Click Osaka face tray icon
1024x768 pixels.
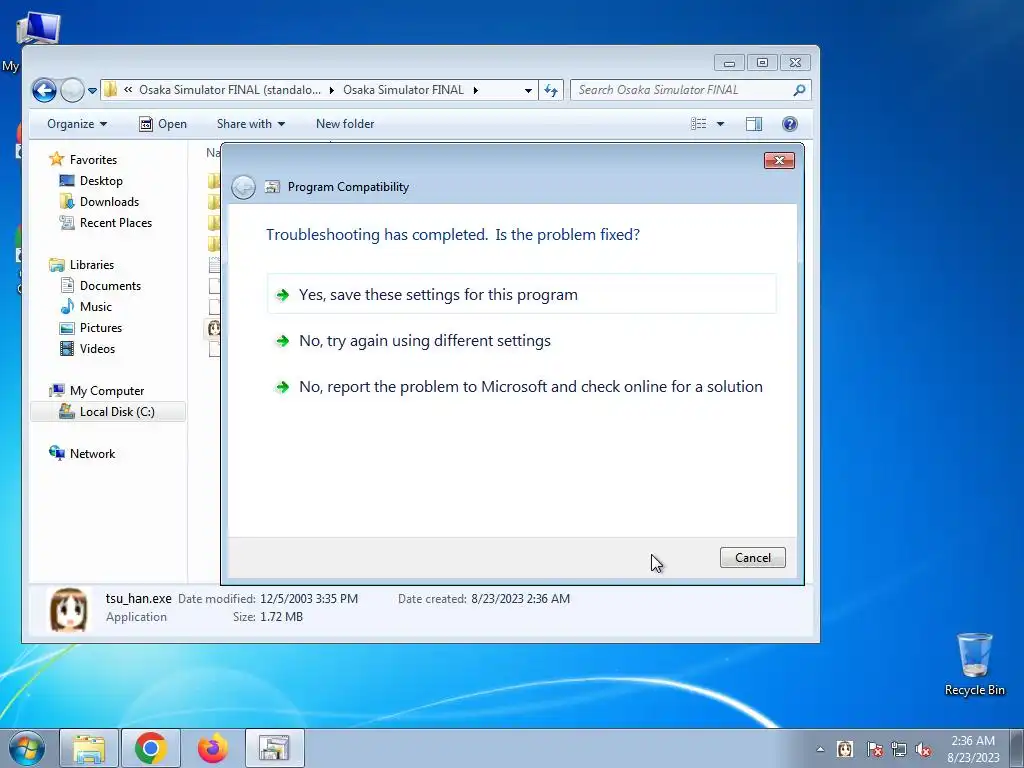844,749
